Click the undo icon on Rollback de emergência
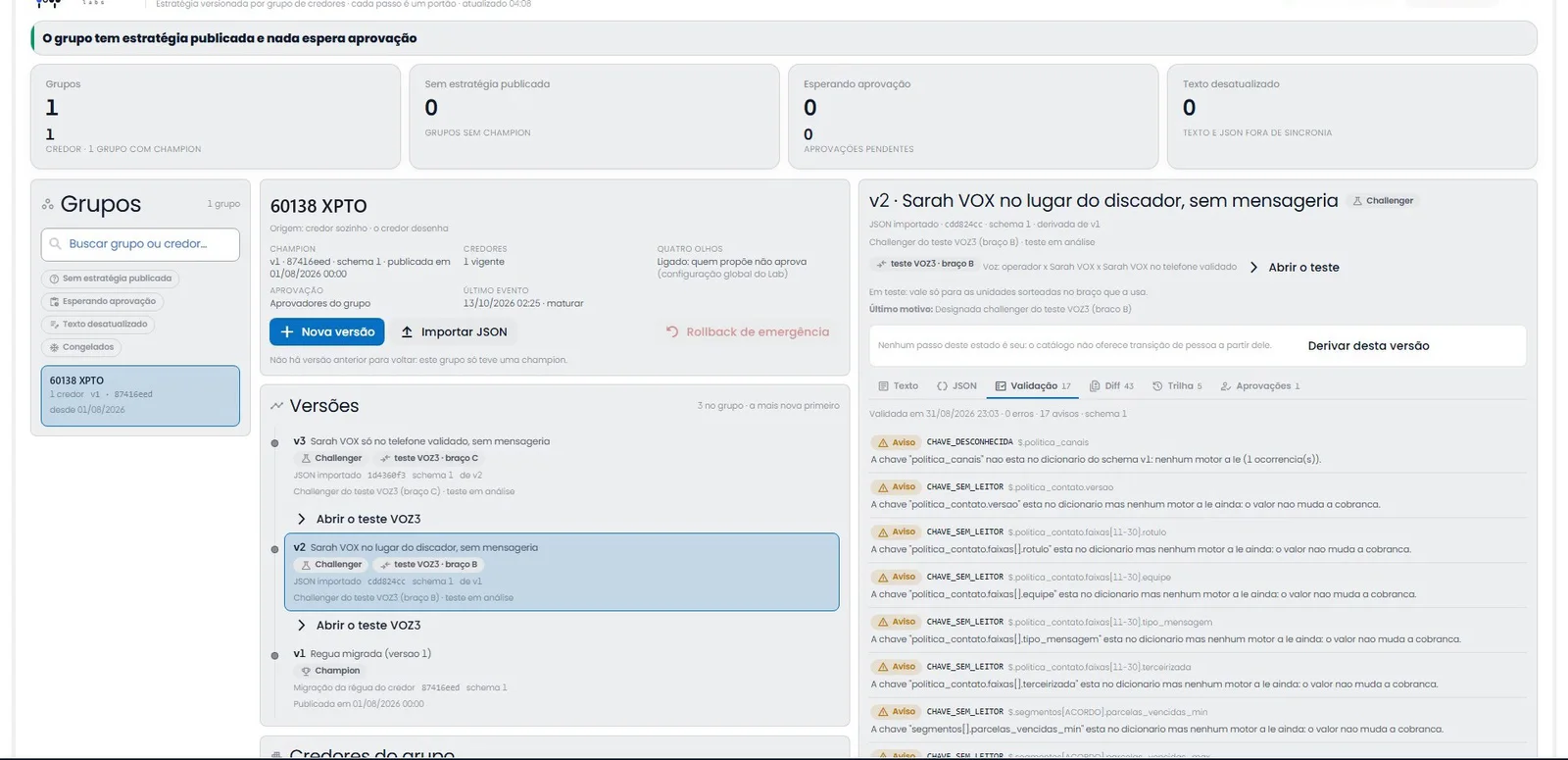 672,332
